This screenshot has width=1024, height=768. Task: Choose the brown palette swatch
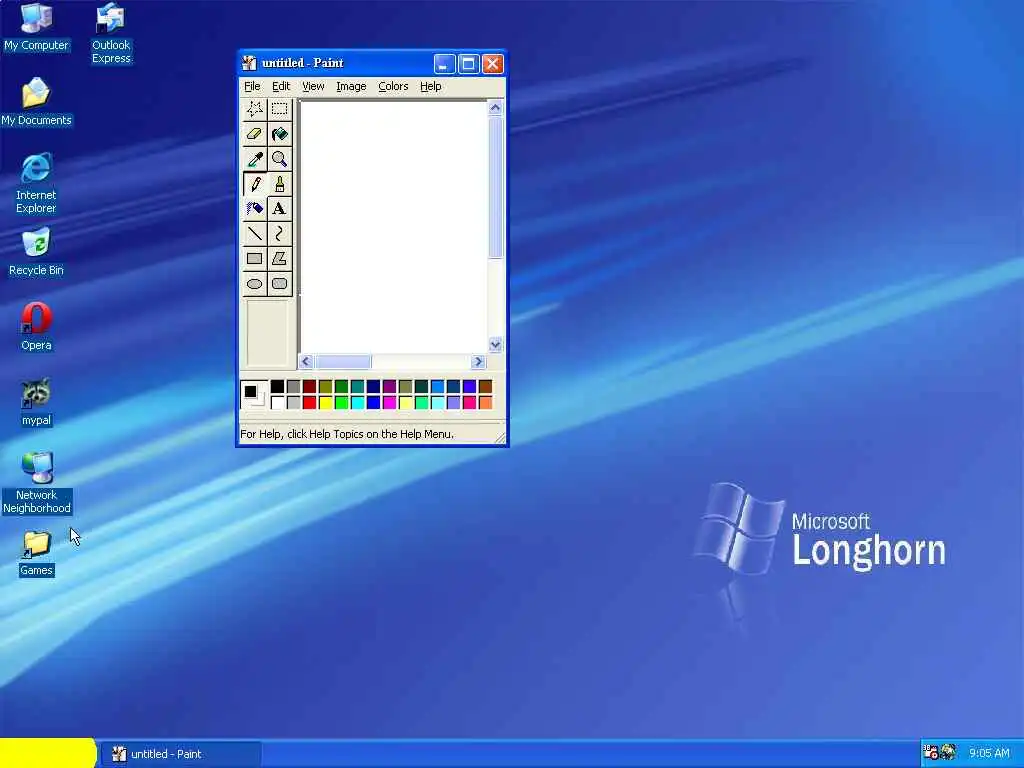pyautogui.click(x=485, y=387)
